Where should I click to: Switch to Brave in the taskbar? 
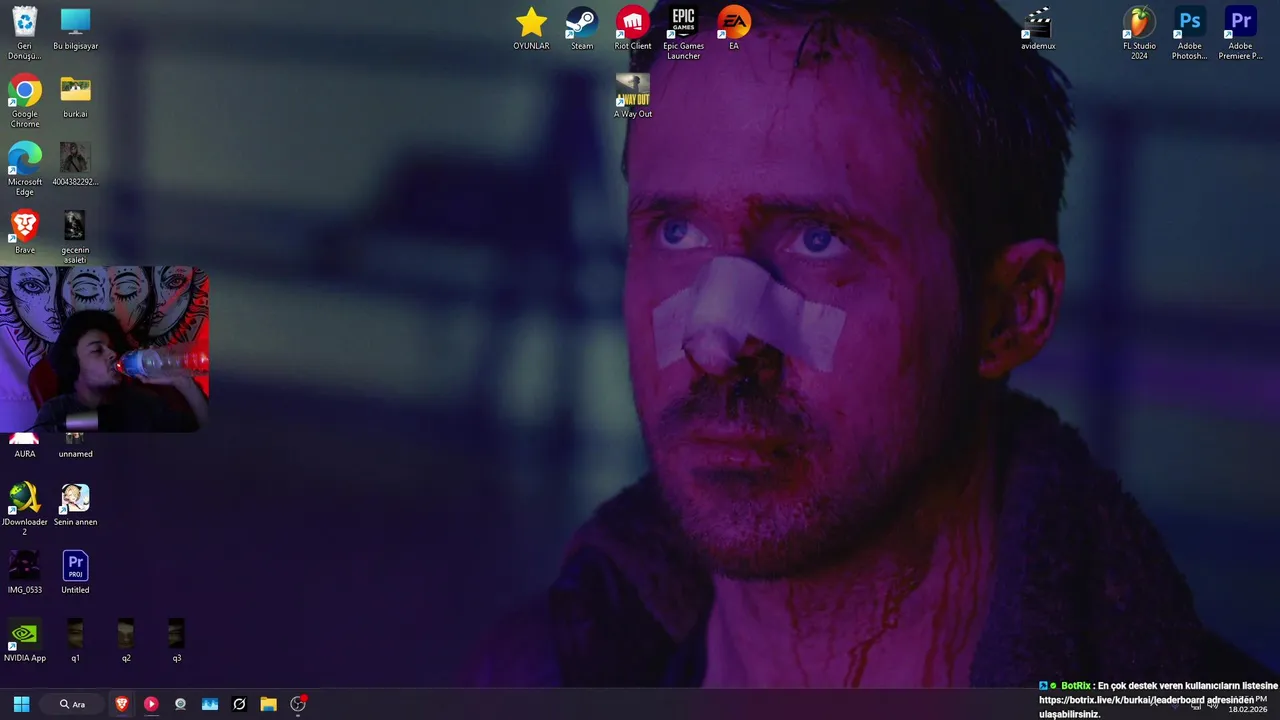coord(122,704)
